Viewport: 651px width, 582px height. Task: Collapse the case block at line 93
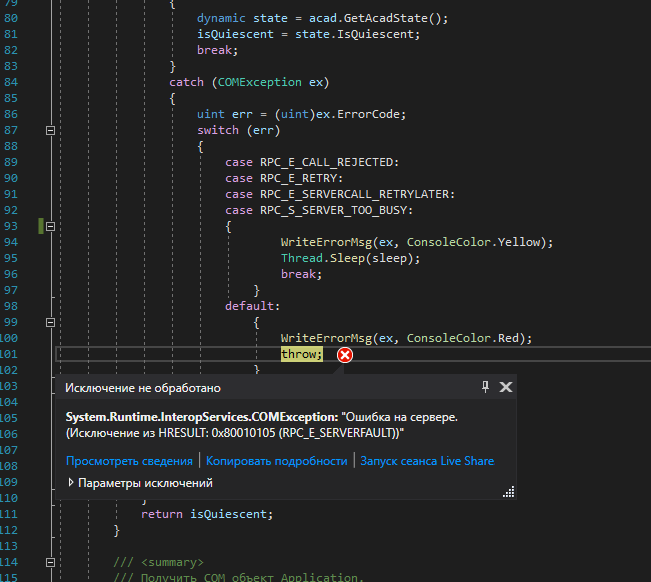[x=50, y=226]
